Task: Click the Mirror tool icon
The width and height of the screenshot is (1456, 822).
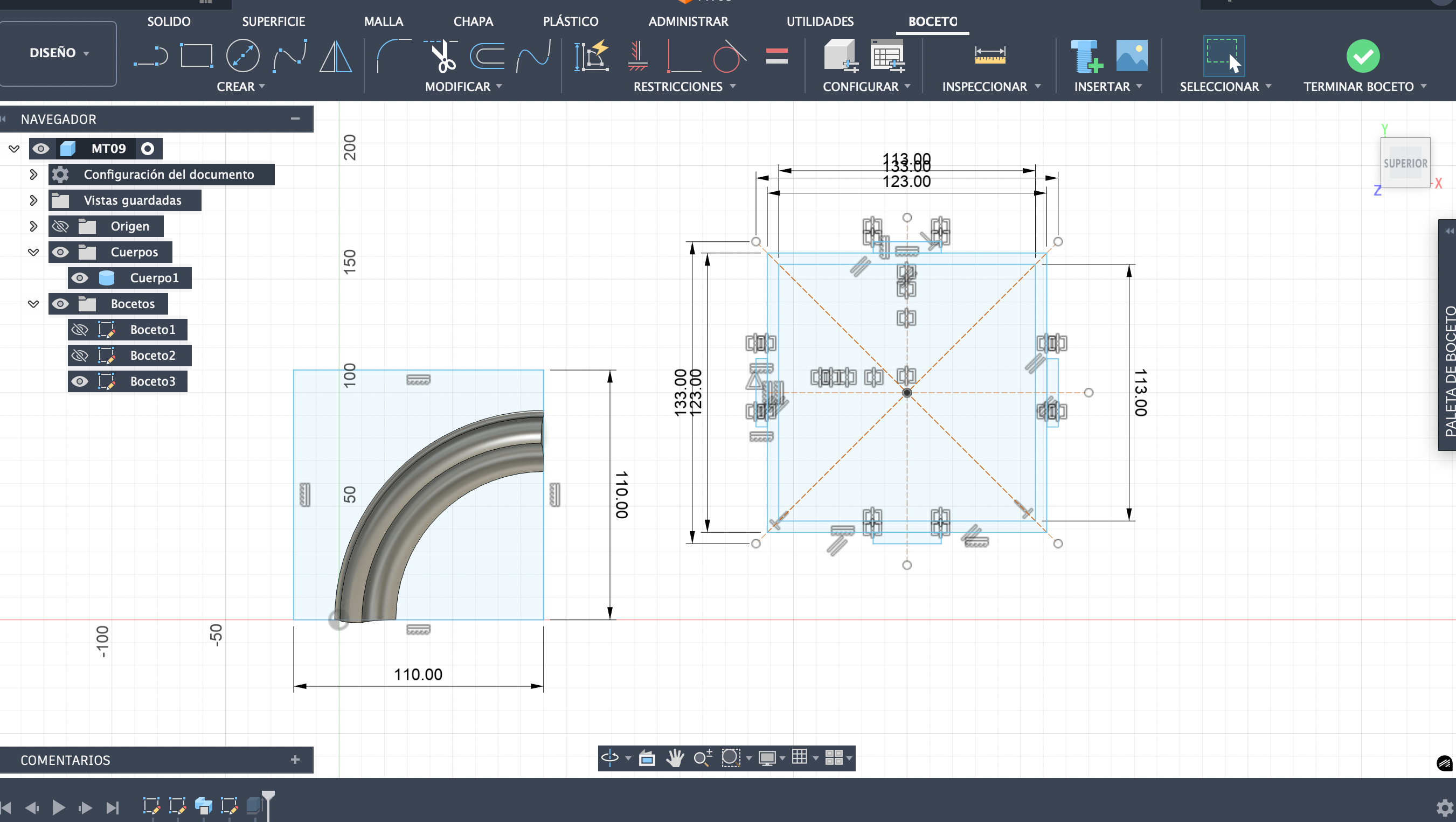Action: coord(335,56)
